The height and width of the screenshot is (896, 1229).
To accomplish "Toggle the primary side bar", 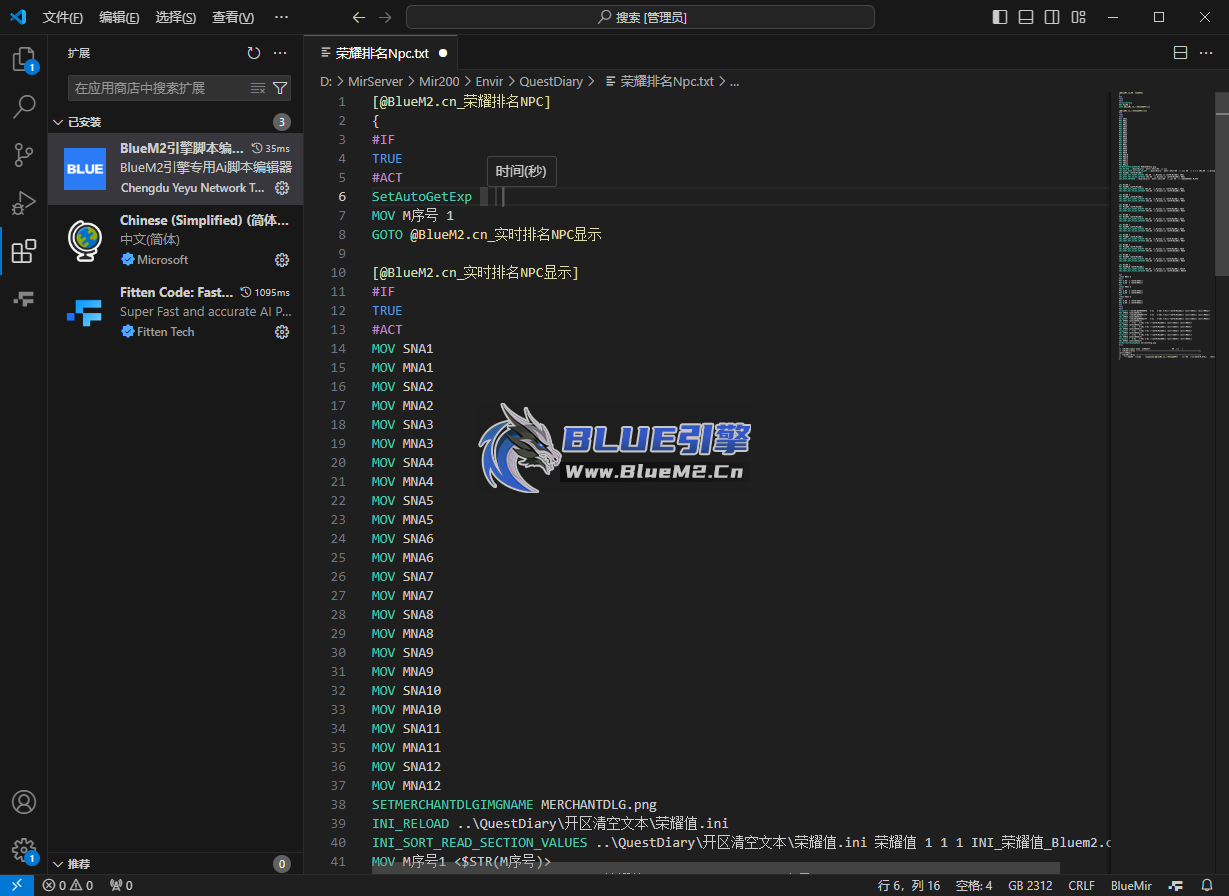I will click(x=1000, y=17).
